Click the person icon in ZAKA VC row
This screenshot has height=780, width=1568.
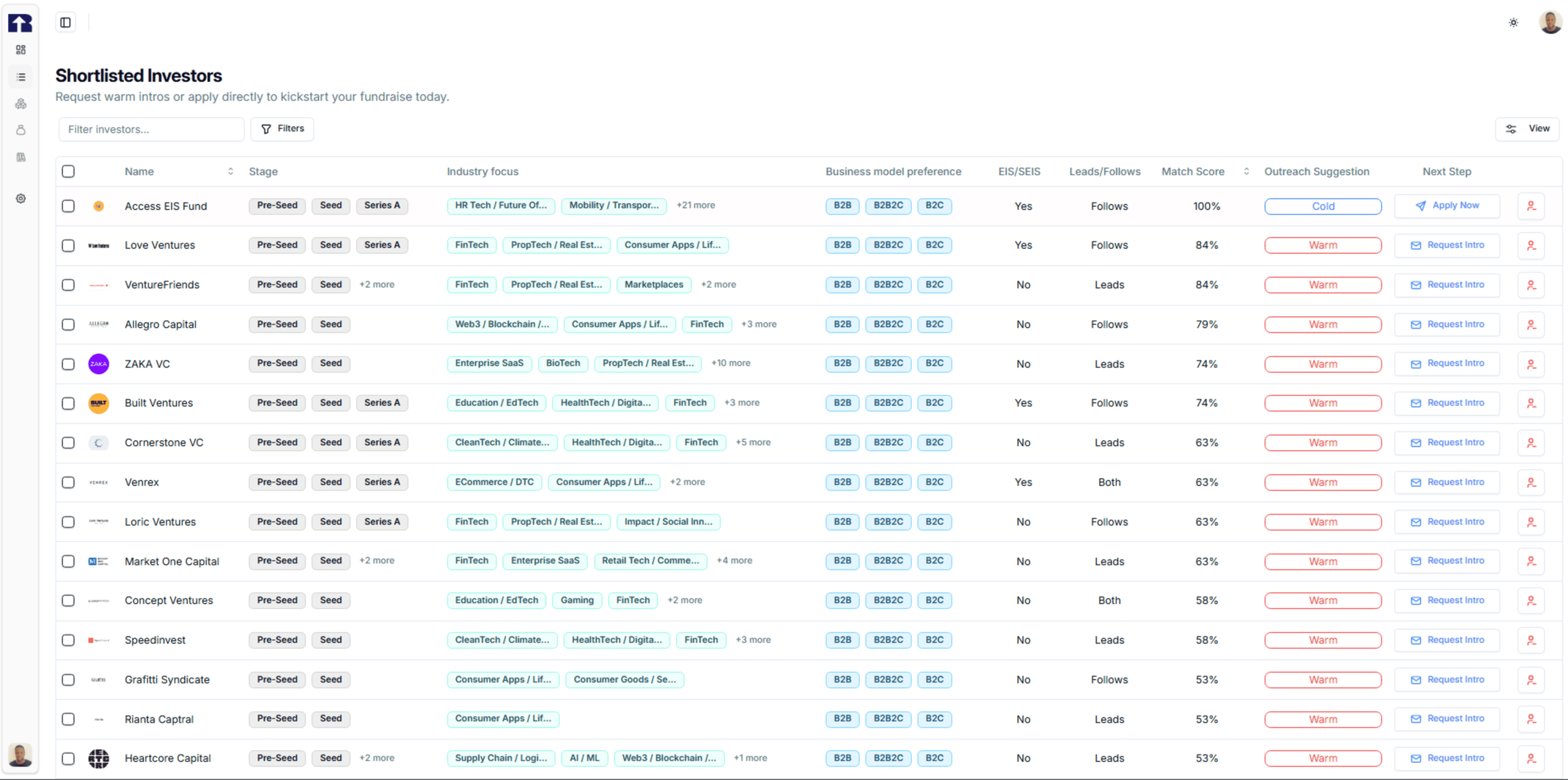click(x=1531, y=364)
